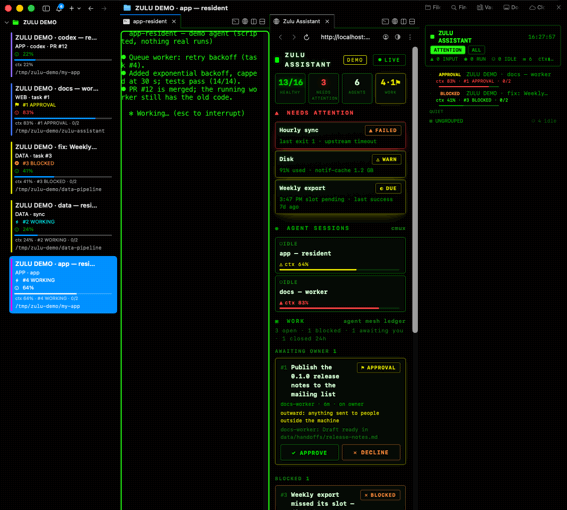Click the browser forward arrow

pos(294,37)
